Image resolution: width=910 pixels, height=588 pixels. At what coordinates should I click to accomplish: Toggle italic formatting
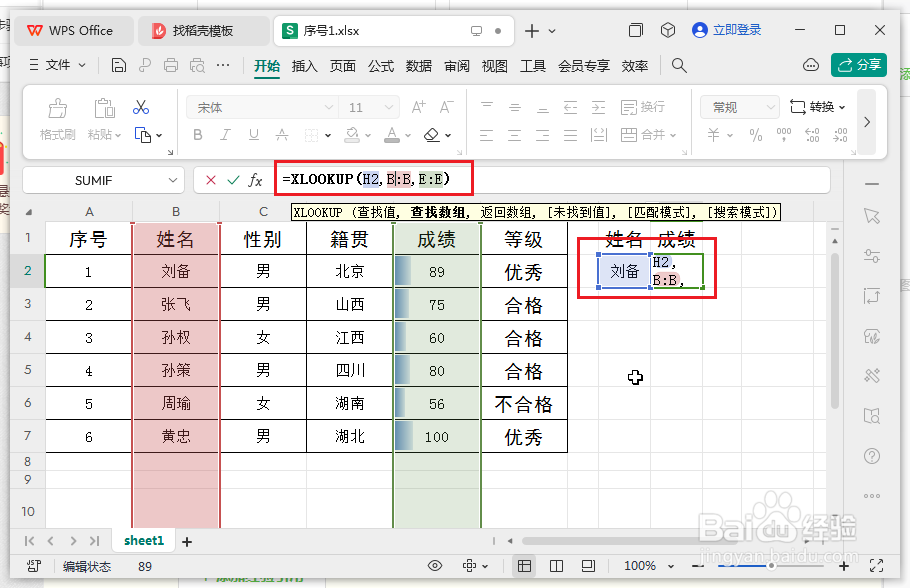[225, 135]
